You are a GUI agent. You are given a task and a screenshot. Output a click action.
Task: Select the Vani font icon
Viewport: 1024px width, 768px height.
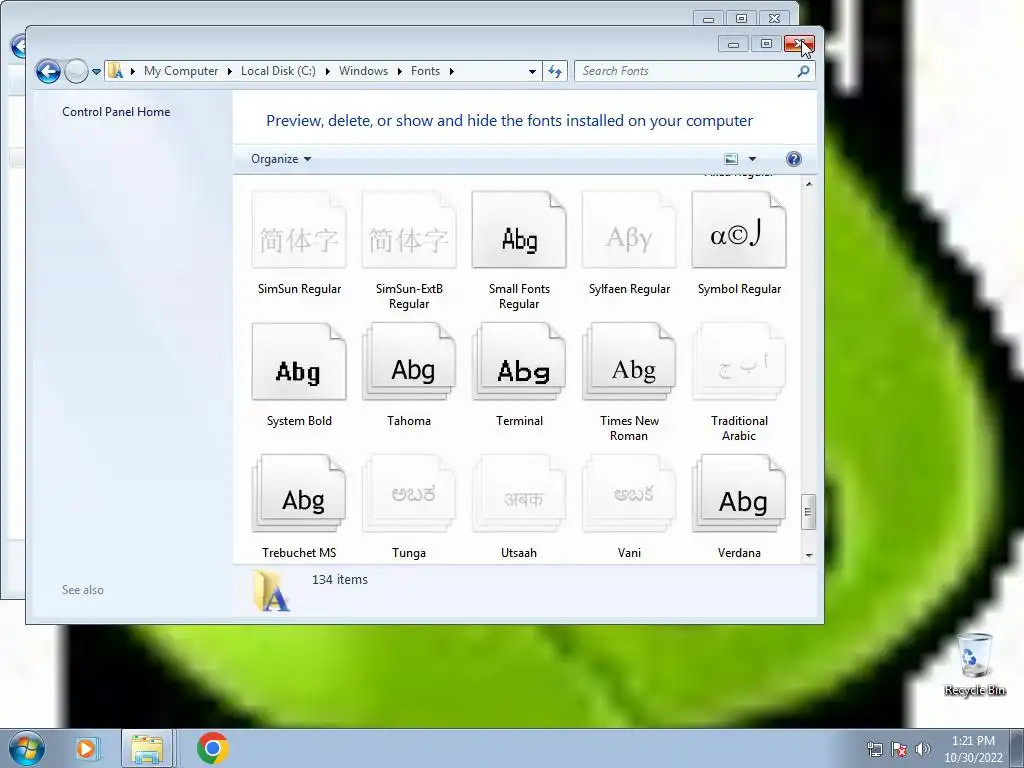pyautogui.click(x=629, y=494)
